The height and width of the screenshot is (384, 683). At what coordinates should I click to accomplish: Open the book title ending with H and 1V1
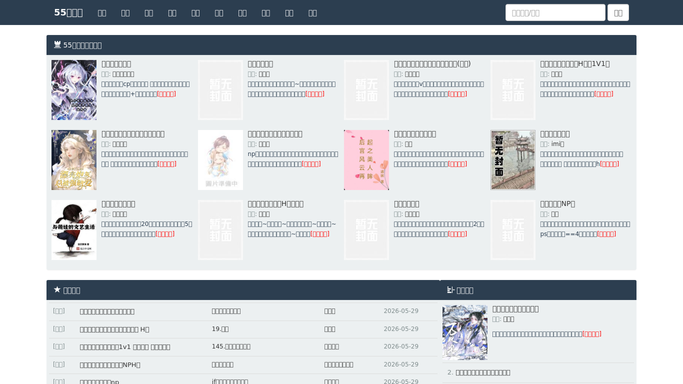[575, 64]
